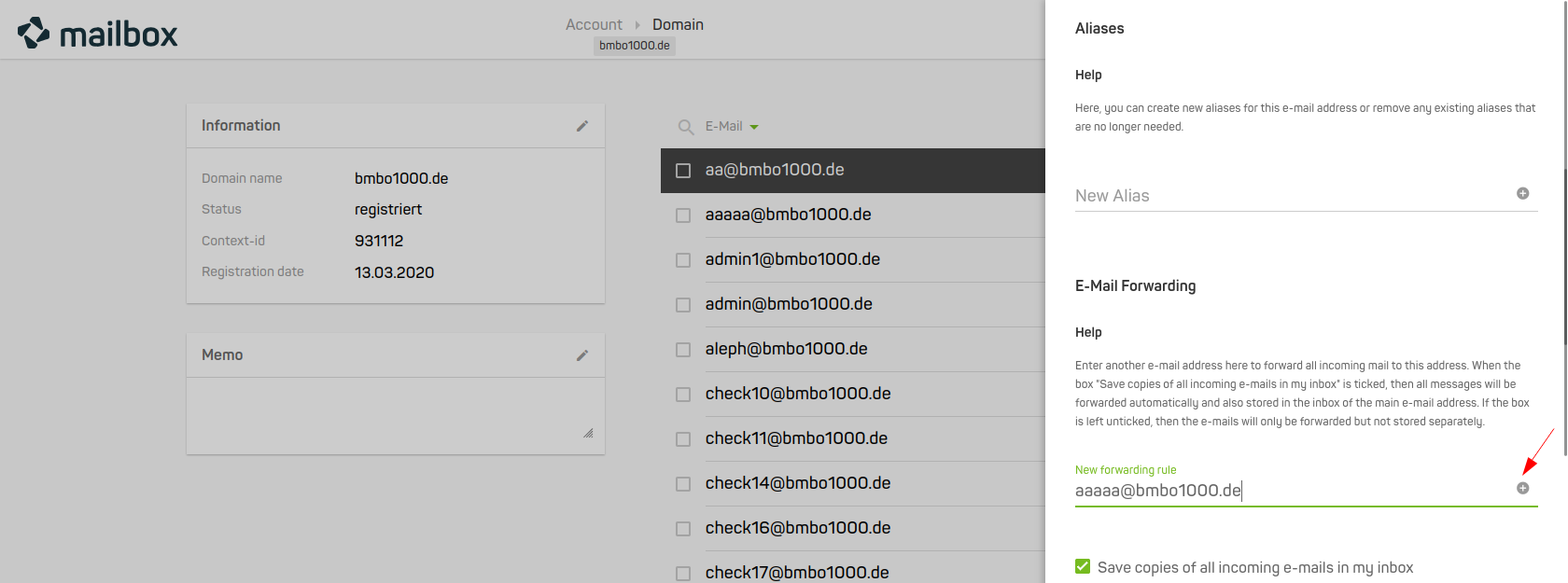Image resolution: width=1568 pixels, height=583 pixels.
Task: Go to Account in breadcrumb
Action: point(594,25)
